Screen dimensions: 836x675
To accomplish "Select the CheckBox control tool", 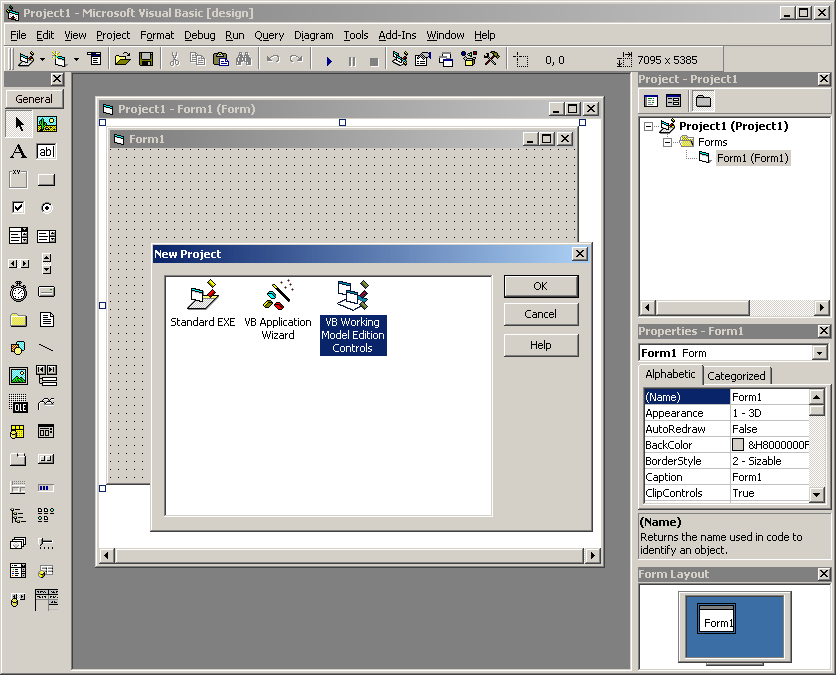I will coord(19,207).
